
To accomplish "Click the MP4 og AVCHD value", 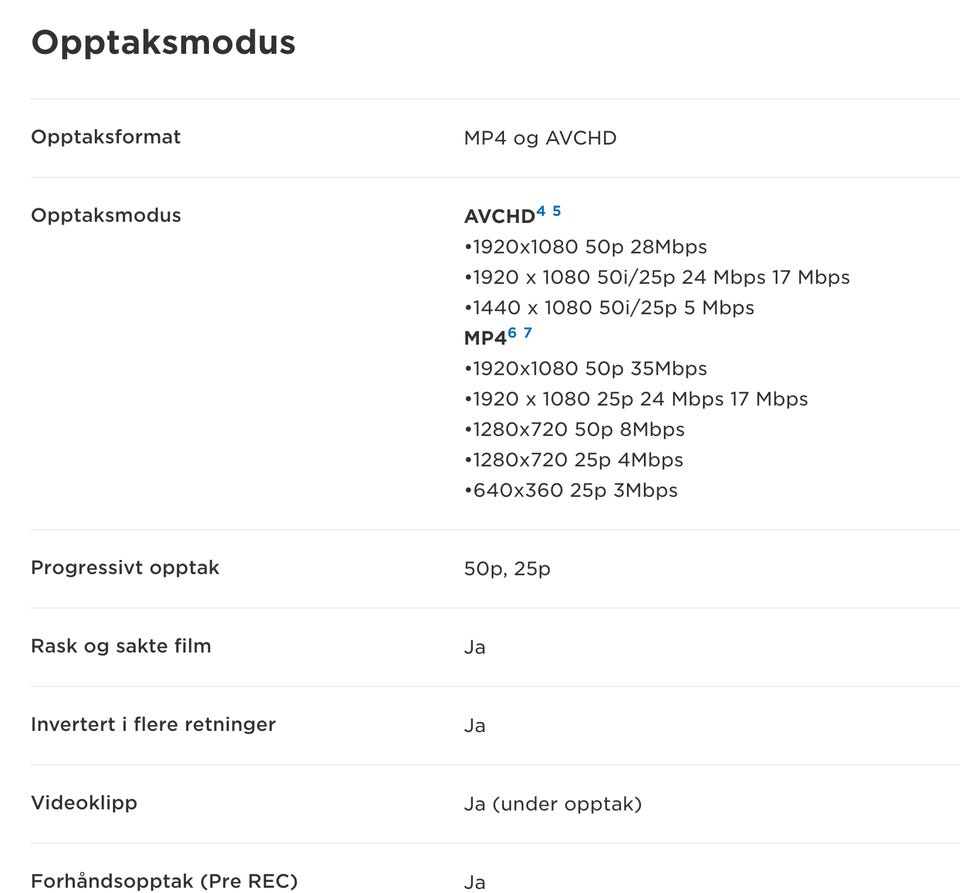I will 540,138.
